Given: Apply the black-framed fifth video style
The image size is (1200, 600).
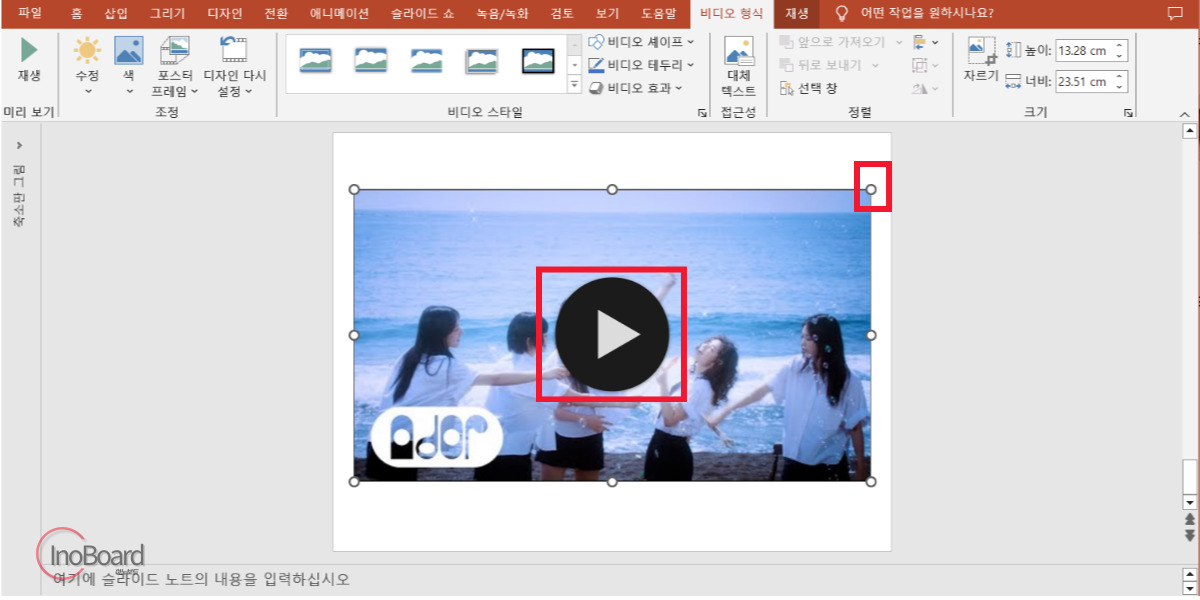Looking at the screenshot, I should 538,61.
